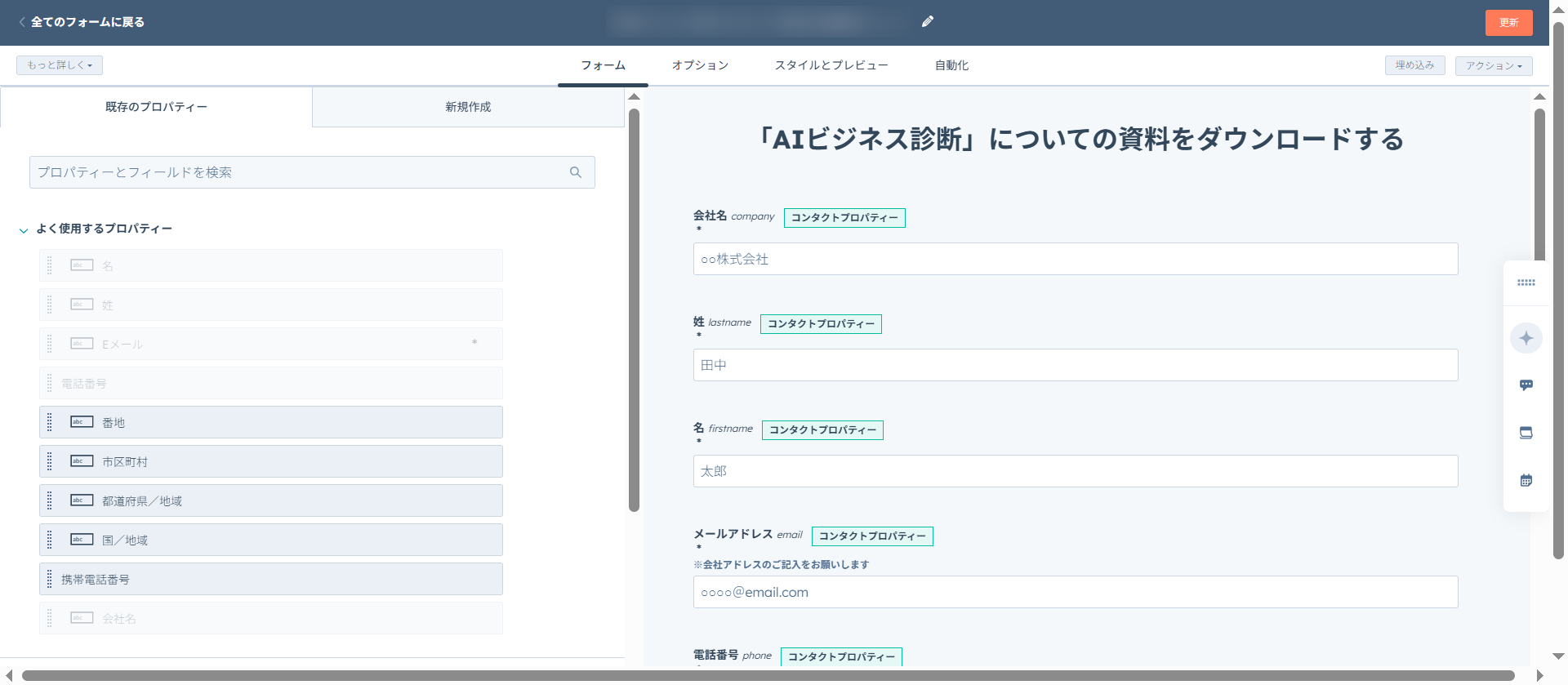Open the 自動化 tab
This screenshot has width=1568, height=685.
click(951, 65)
